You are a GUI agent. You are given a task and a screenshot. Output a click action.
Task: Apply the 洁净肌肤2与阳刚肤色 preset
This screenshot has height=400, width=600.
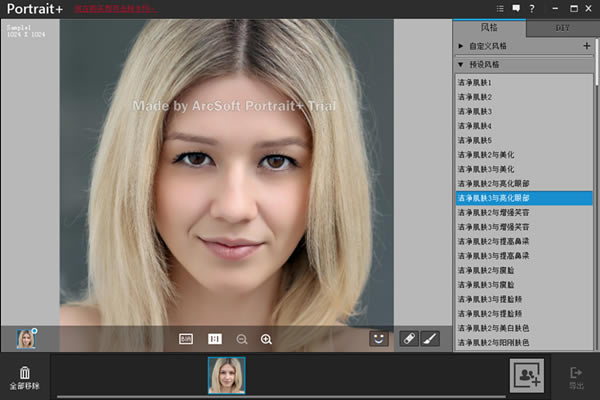[x=524, y=343]
